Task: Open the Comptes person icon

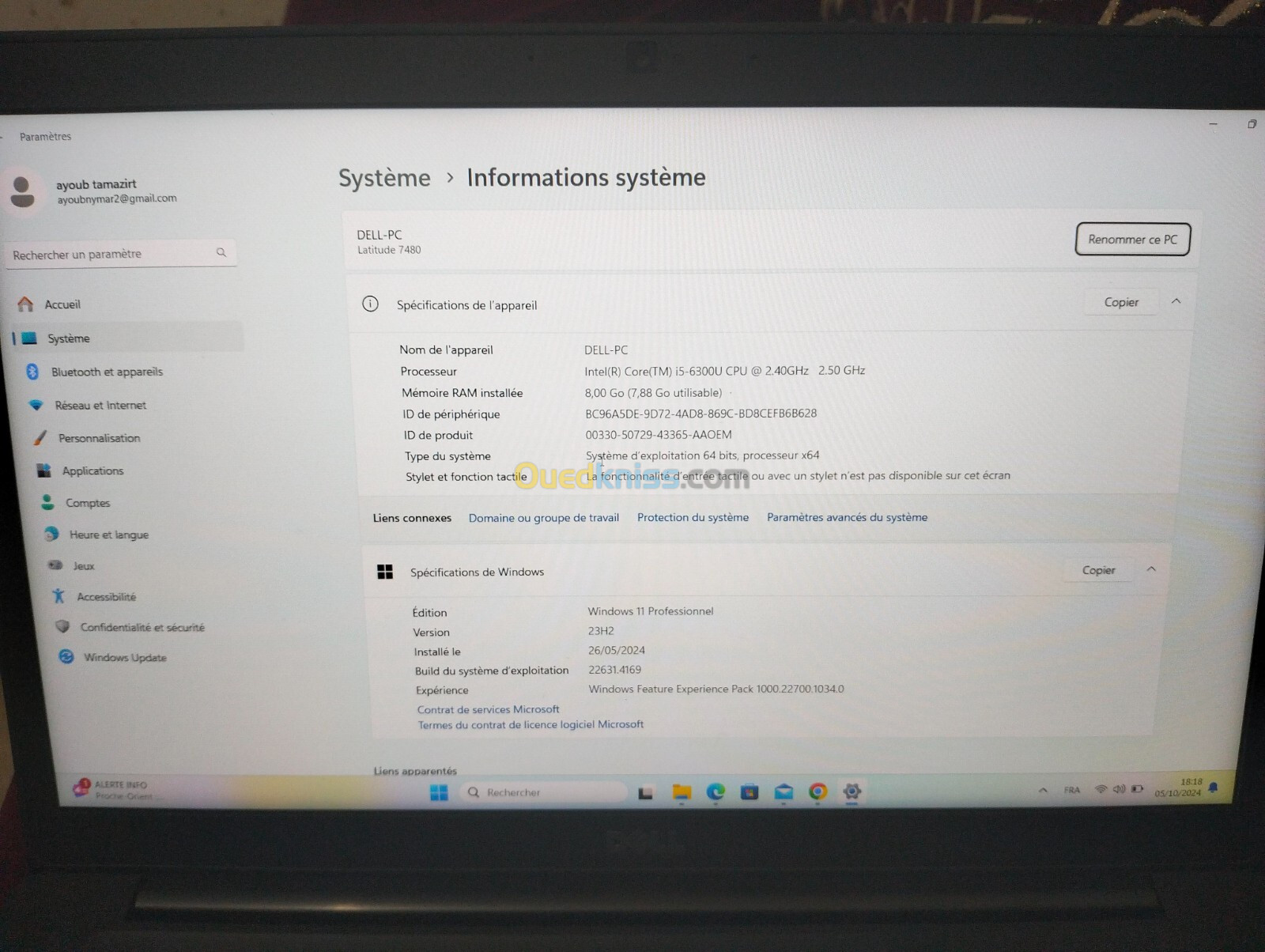Action: click(47, 502)
